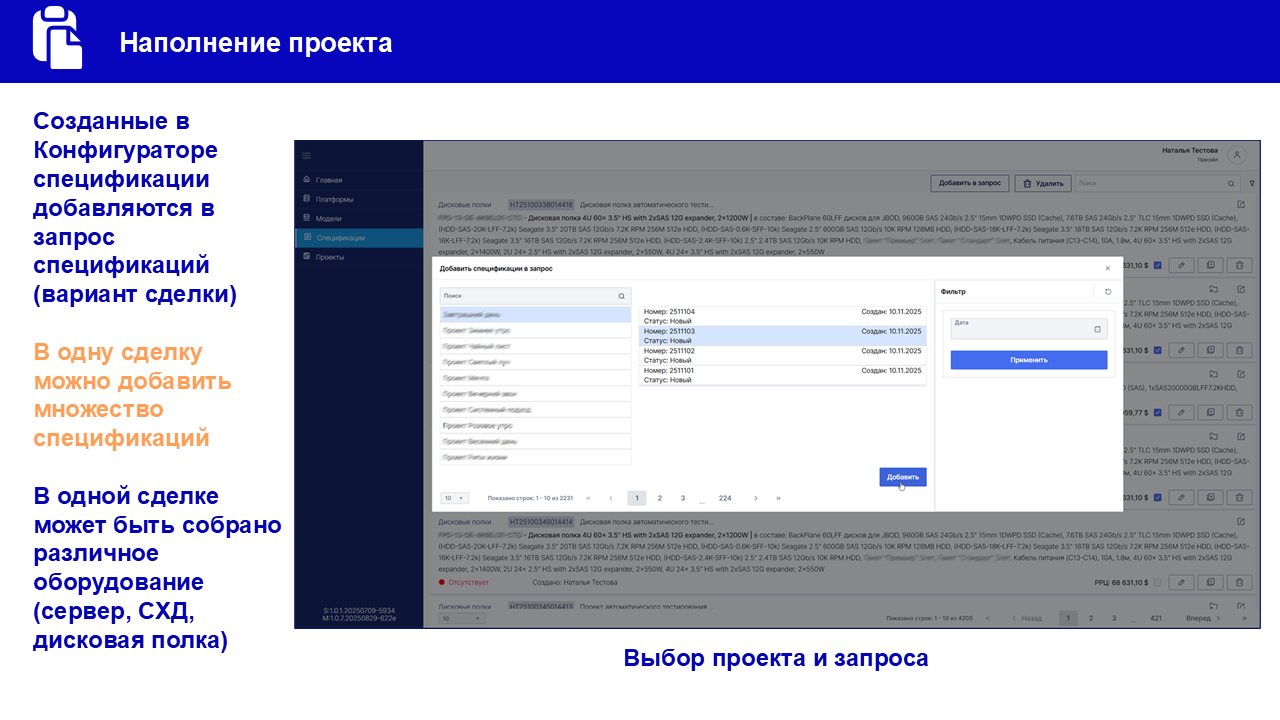Click the HT25100346014414 specification code
Image resolution: width=1280 pixels, height=720 pixels.
(540, 522)
